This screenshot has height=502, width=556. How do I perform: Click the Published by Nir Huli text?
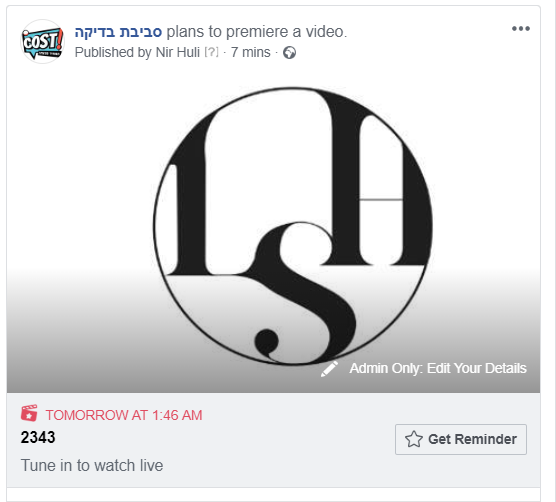click(x=137, y=52)
